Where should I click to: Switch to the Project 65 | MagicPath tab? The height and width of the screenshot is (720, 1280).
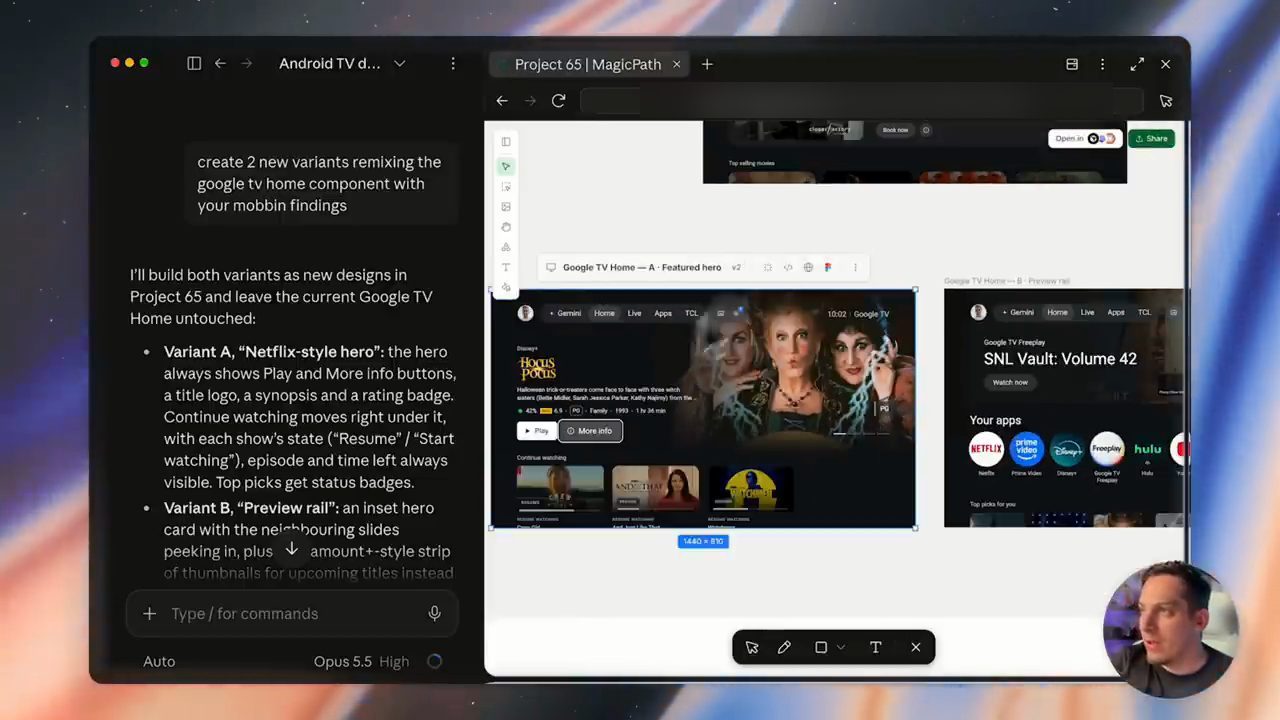[x=588, y=64]
